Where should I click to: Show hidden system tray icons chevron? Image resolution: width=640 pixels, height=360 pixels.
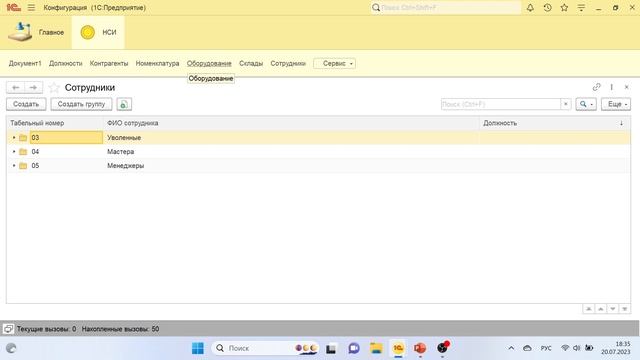point(511,348)
